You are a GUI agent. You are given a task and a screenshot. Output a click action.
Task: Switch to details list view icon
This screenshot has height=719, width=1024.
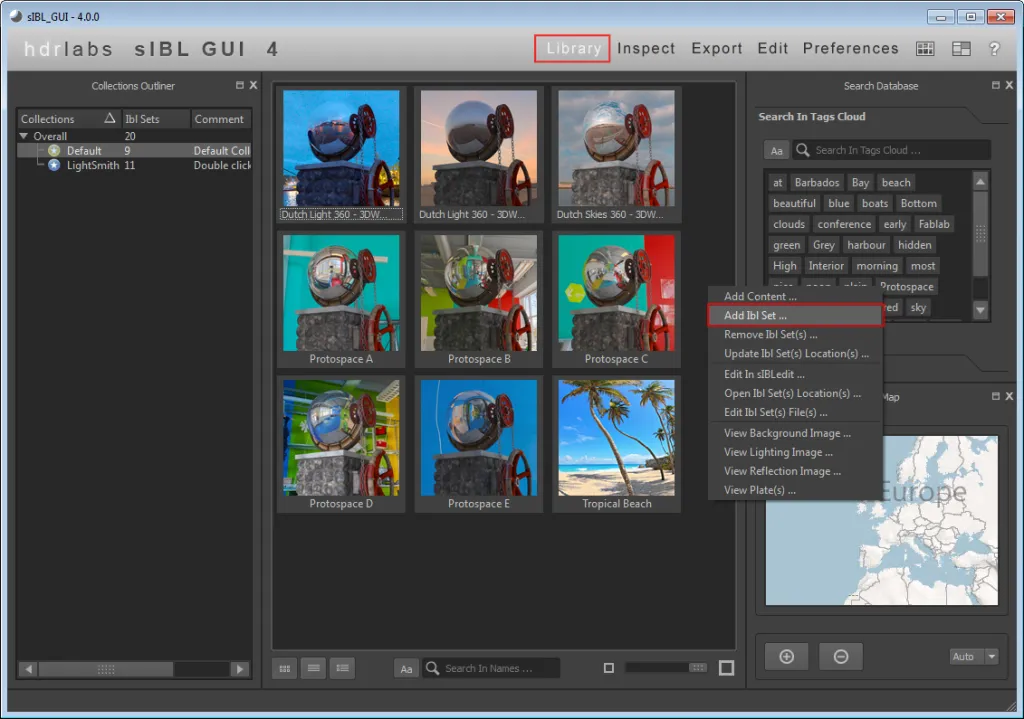tap(342, 668)
